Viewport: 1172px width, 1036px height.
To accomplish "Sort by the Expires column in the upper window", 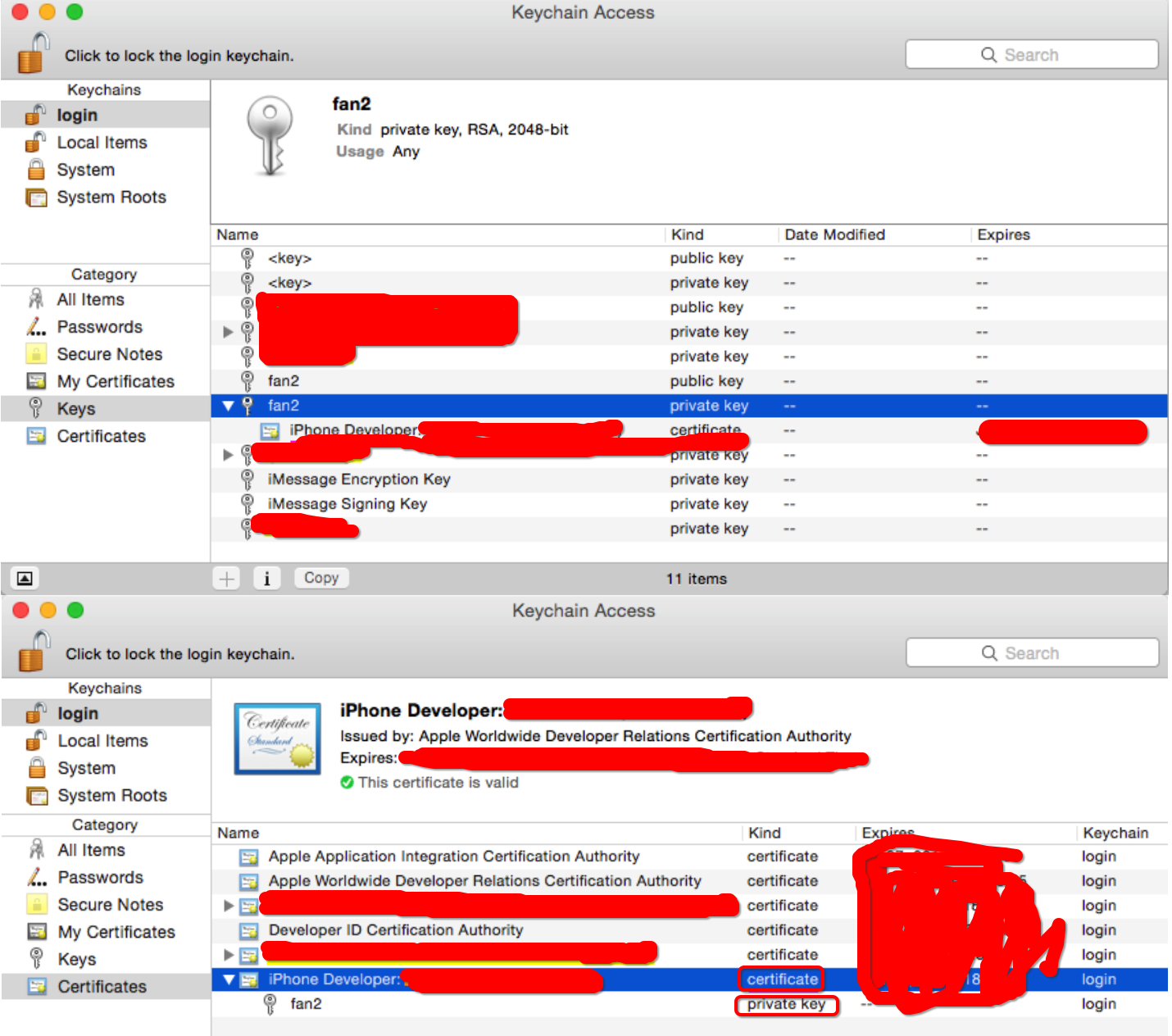I will point(1070,234).
